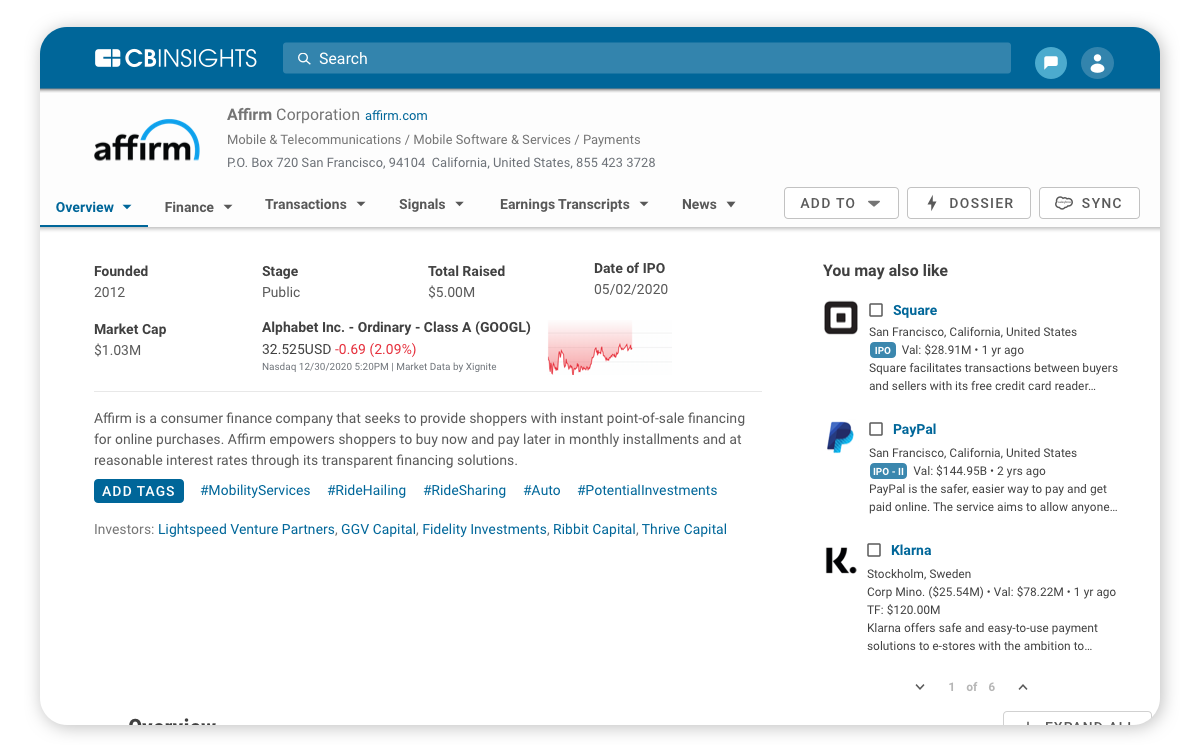Open the user profile icon
The image size is (1200, 752).
click(1097, 63)
